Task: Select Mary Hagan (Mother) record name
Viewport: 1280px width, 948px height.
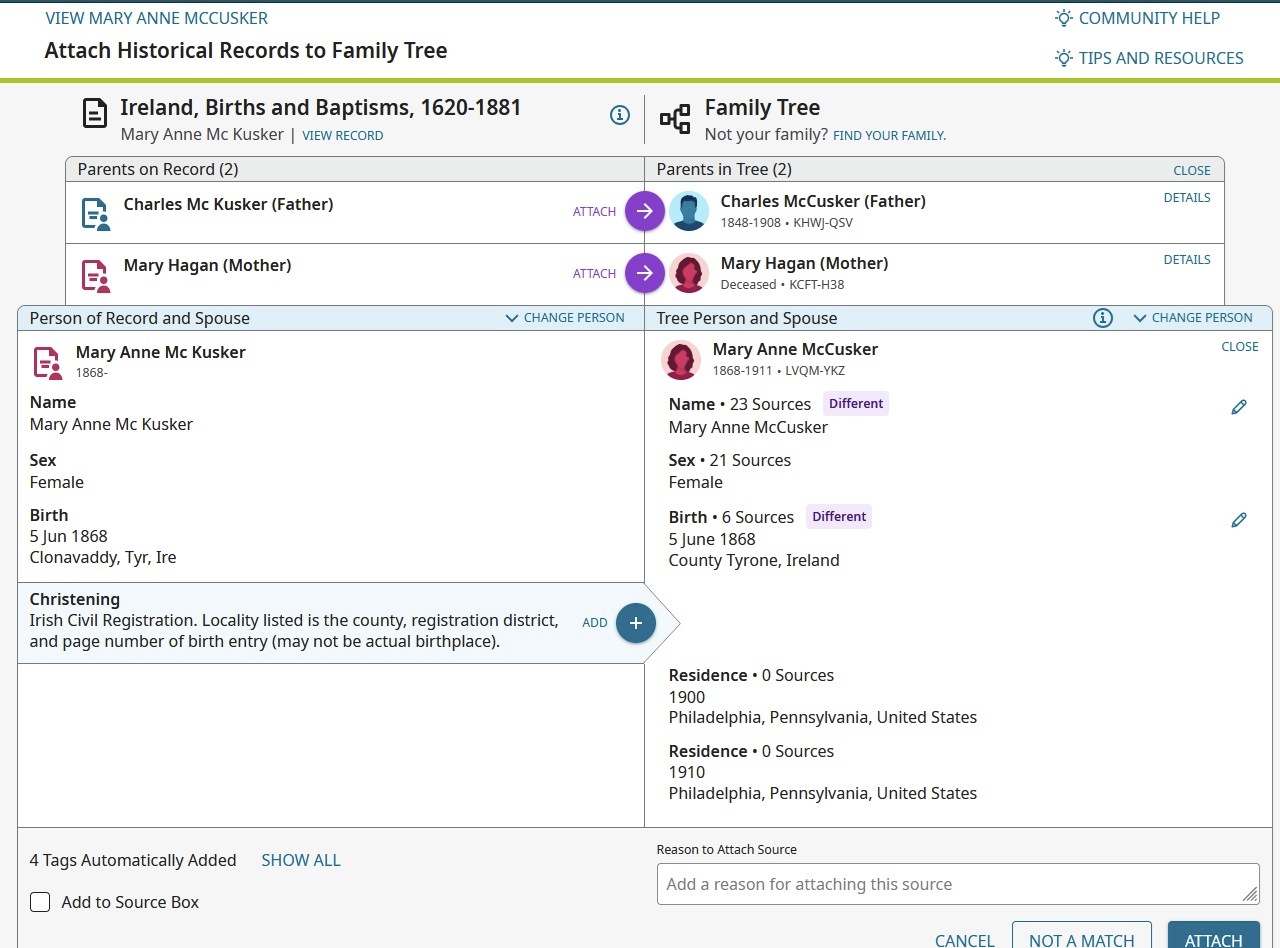Action: [x=208, y=265]
